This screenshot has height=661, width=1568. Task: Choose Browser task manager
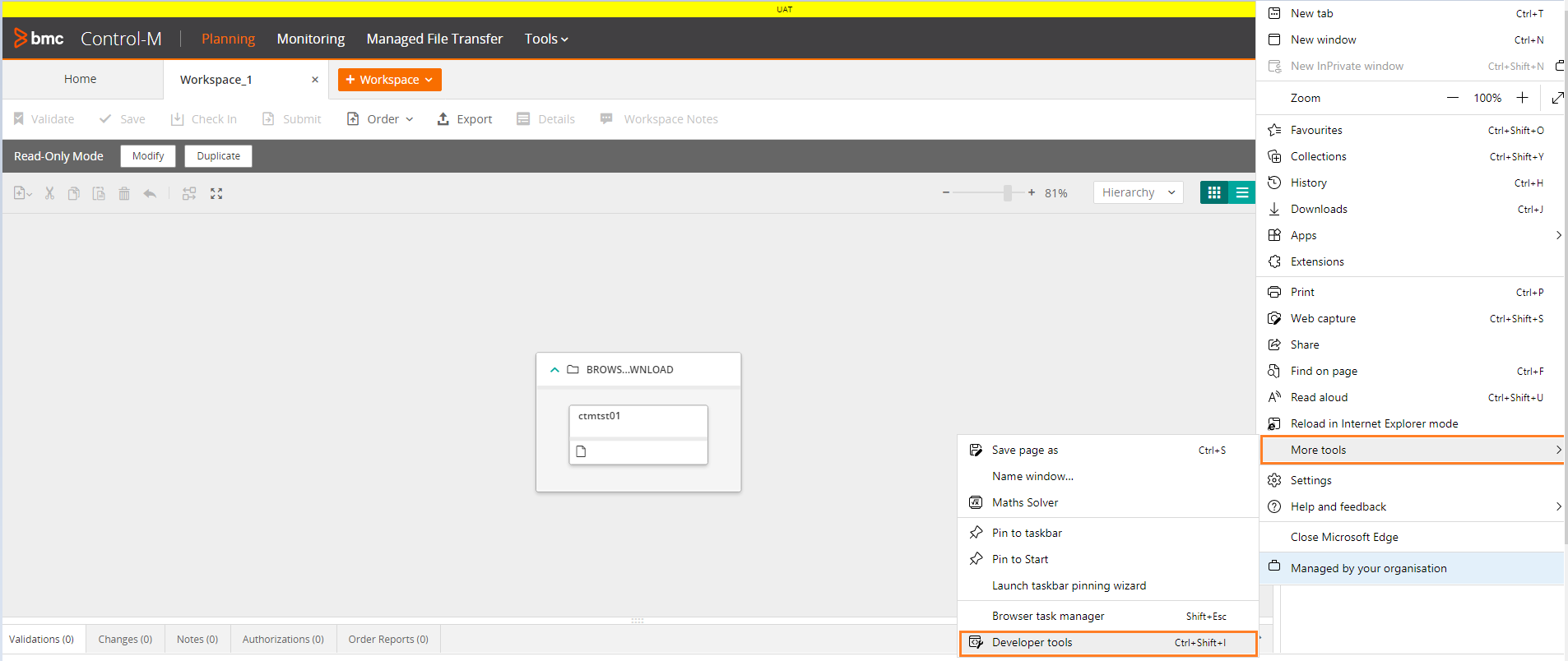pyautogui.click(x=1108, y=616)
